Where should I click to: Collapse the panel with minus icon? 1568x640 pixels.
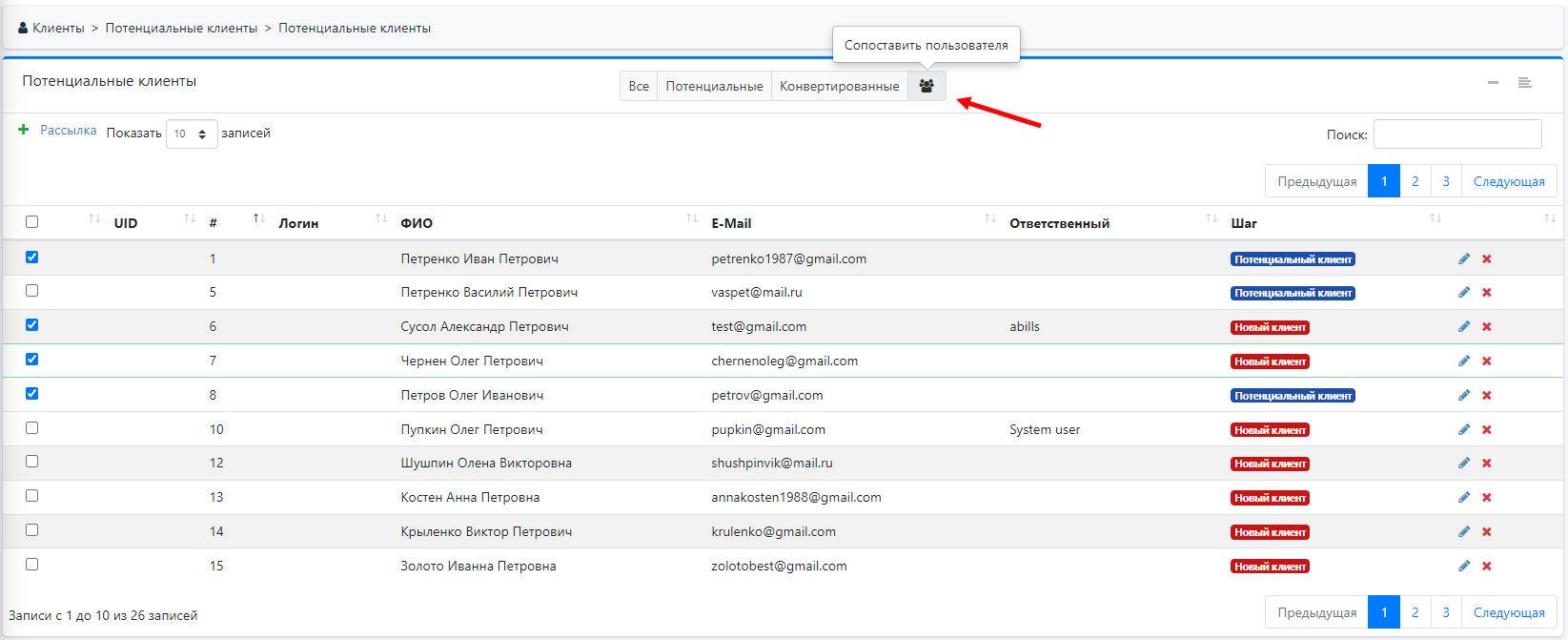coord(1493,83)
